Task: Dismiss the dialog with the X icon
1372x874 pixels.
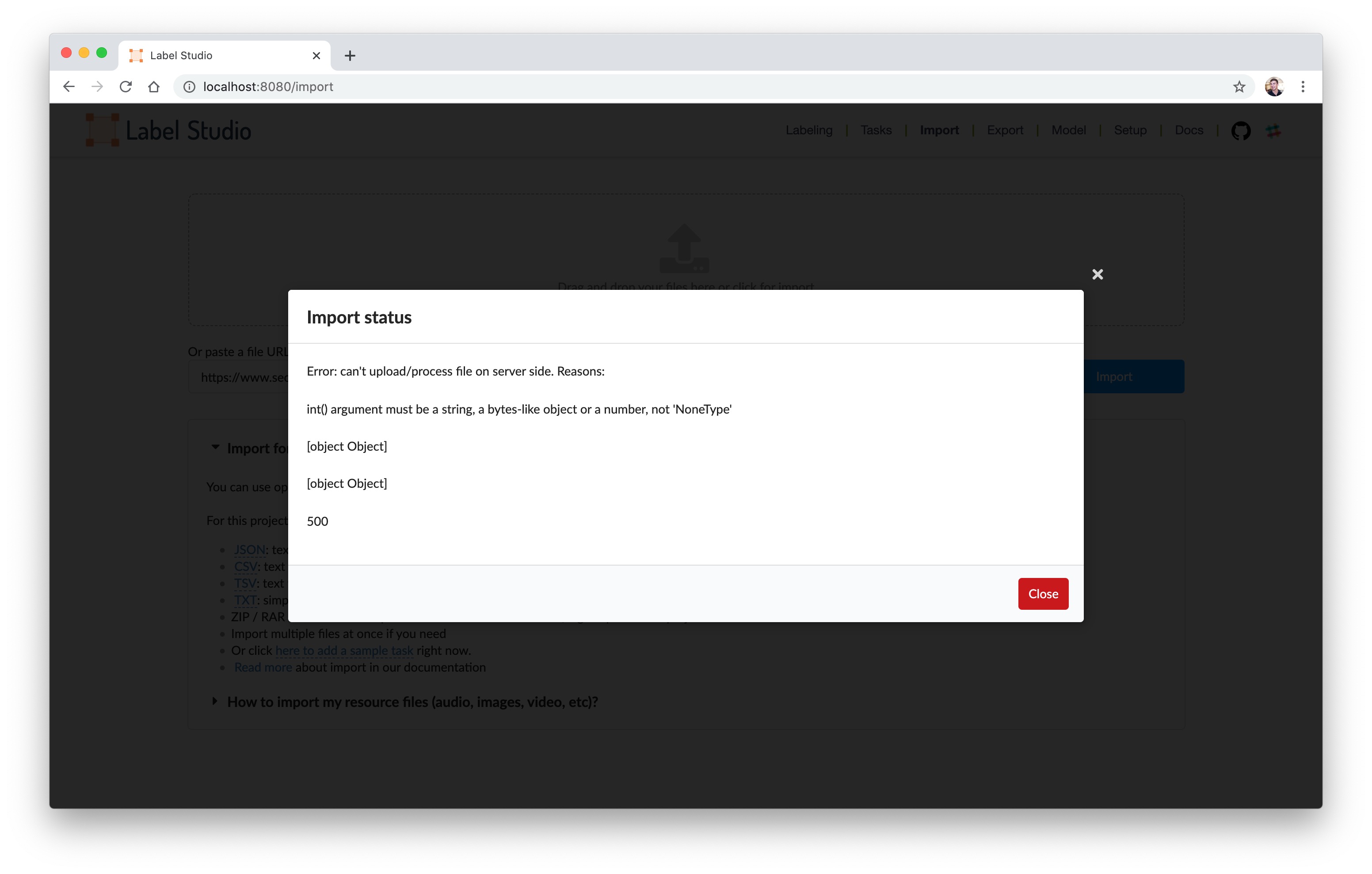Action: coord(1098,274)
